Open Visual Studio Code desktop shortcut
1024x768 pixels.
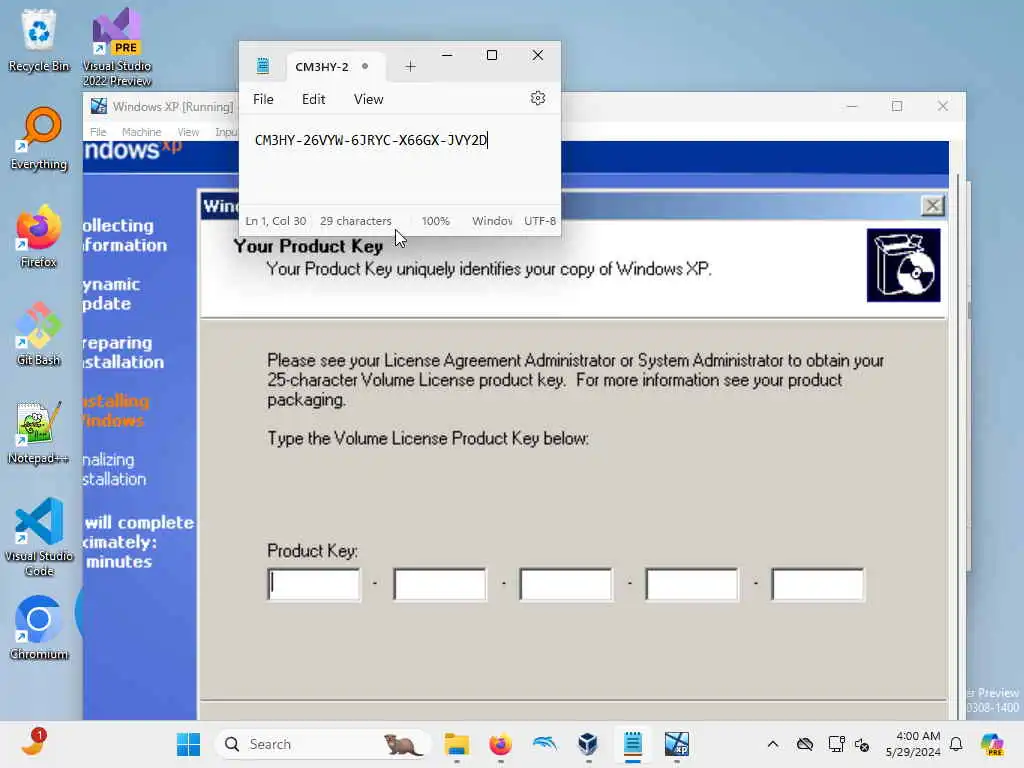coord(39,537)
